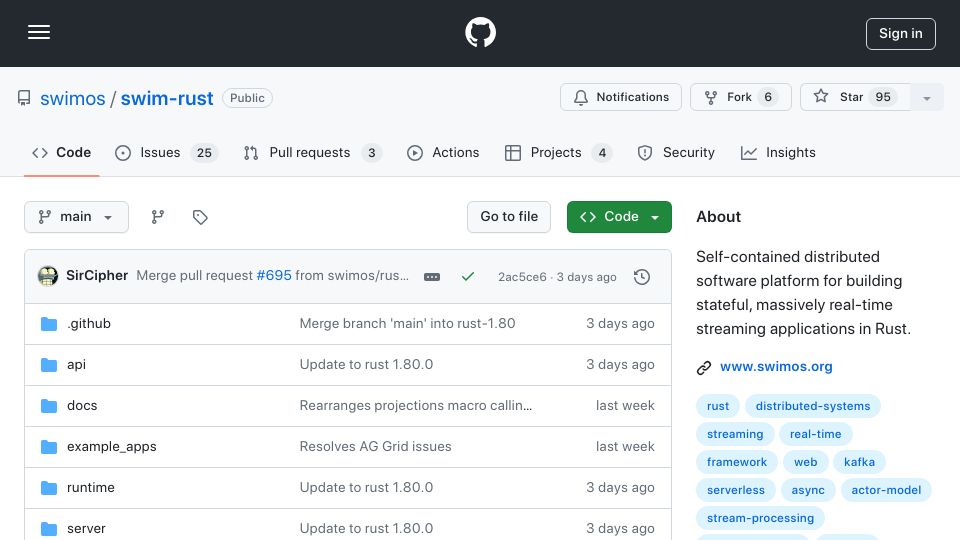The width and height of the screenshot is (960, 540).
Task: Open "Rearranges projections macro callin…" commit message
Action: pyautogui.click(x=416, y=405)
